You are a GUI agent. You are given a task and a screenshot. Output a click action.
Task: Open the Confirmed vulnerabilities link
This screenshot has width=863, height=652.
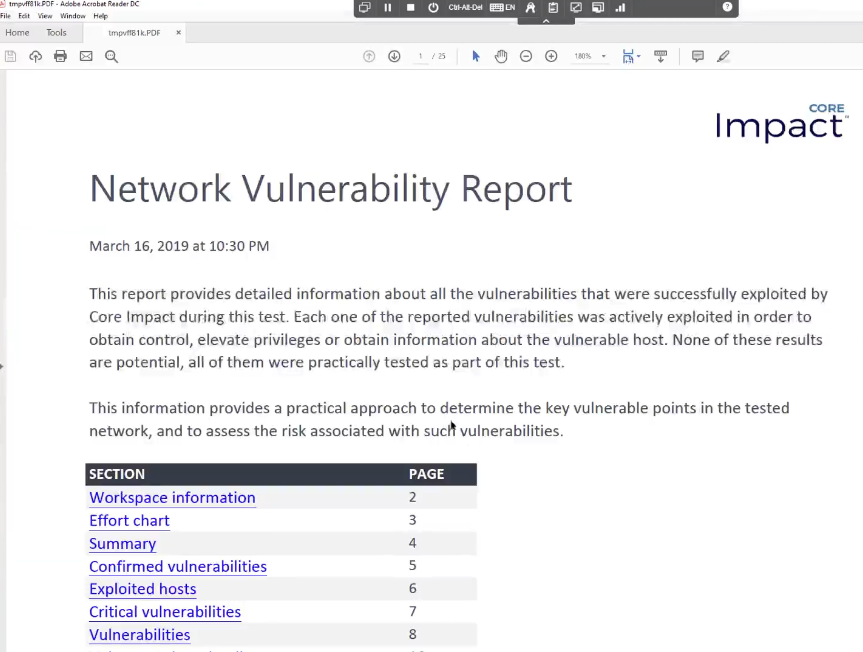178,566
